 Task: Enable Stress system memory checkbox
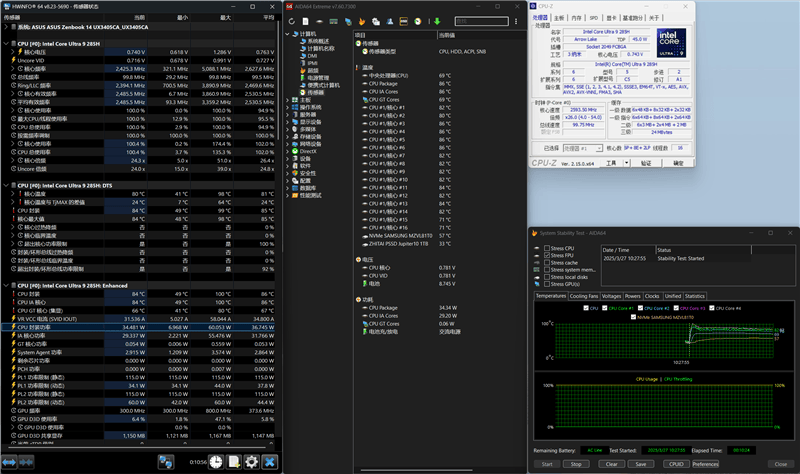click(x=547, y=270)
